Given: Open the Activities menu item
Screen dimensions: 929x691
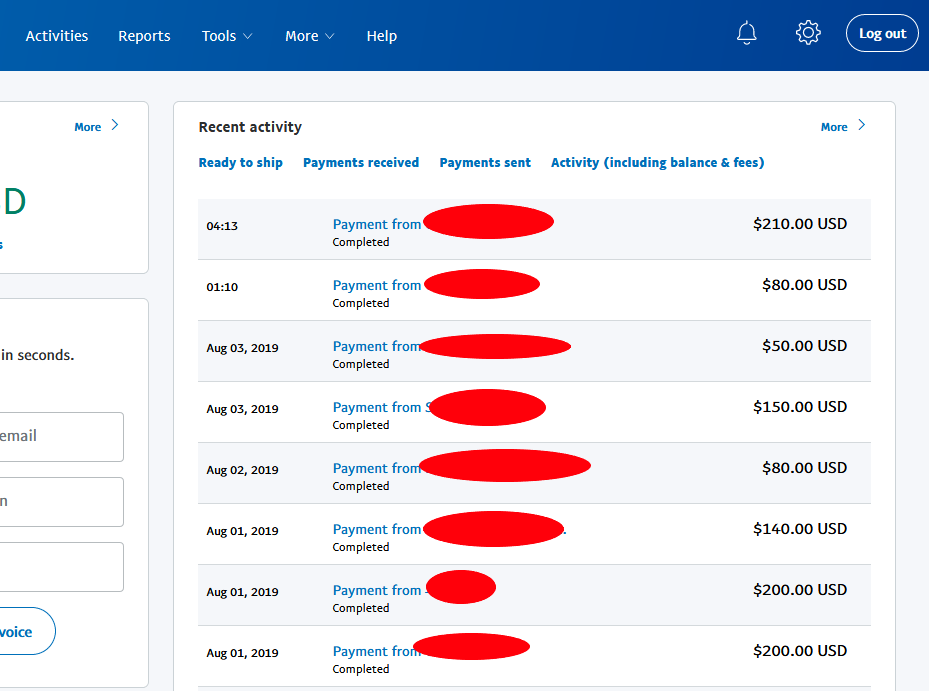Looking at the screenshot, I should pyautogui.click(x=57, y=36).
